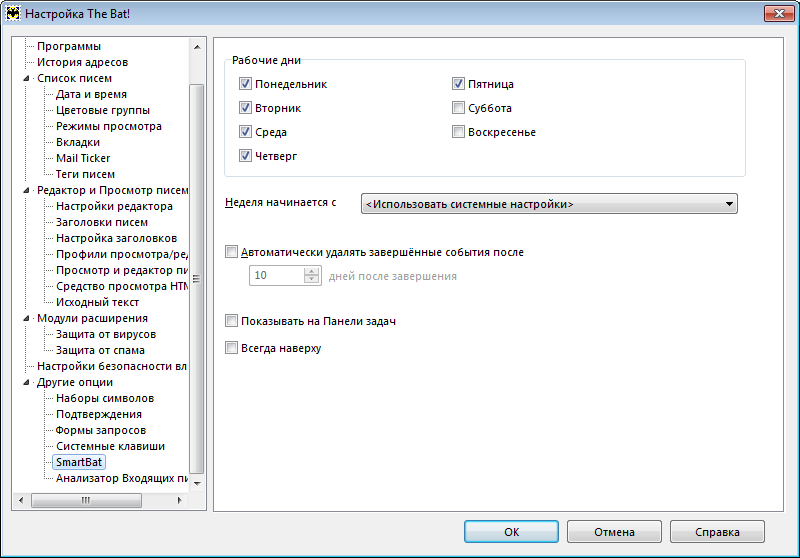Click tree scrollbar down arrow
This screenshot has width=800, height=558.
(197, 484)
